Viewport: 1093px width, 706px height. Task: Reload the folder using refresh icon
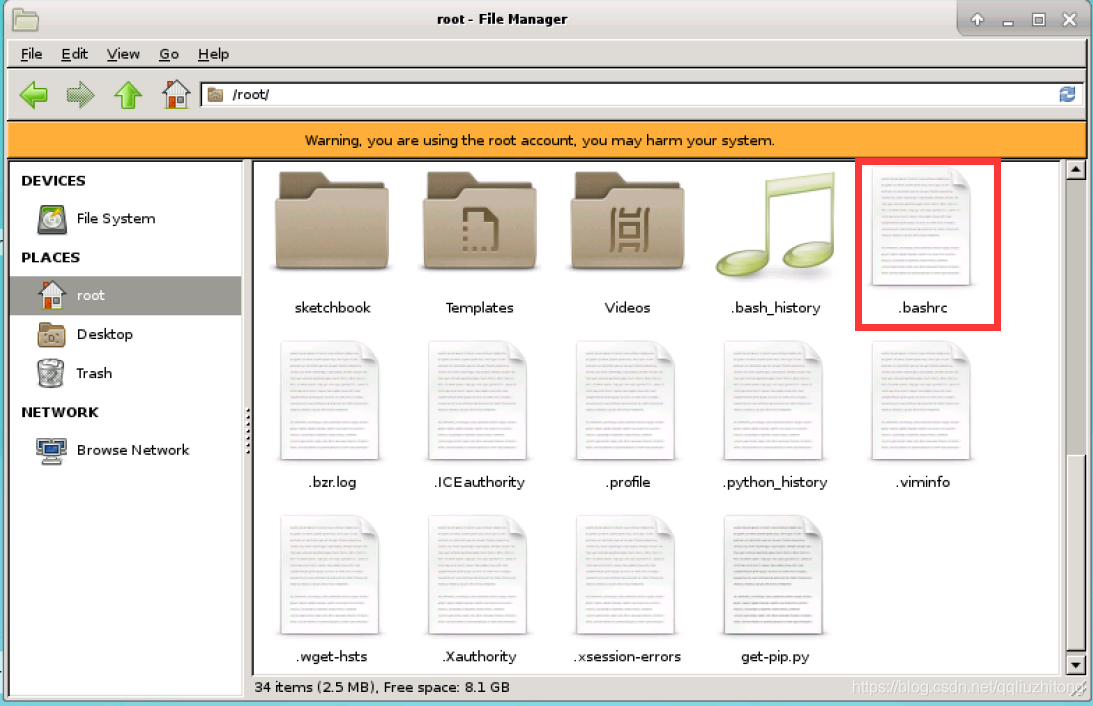(x=1067, y=94)
